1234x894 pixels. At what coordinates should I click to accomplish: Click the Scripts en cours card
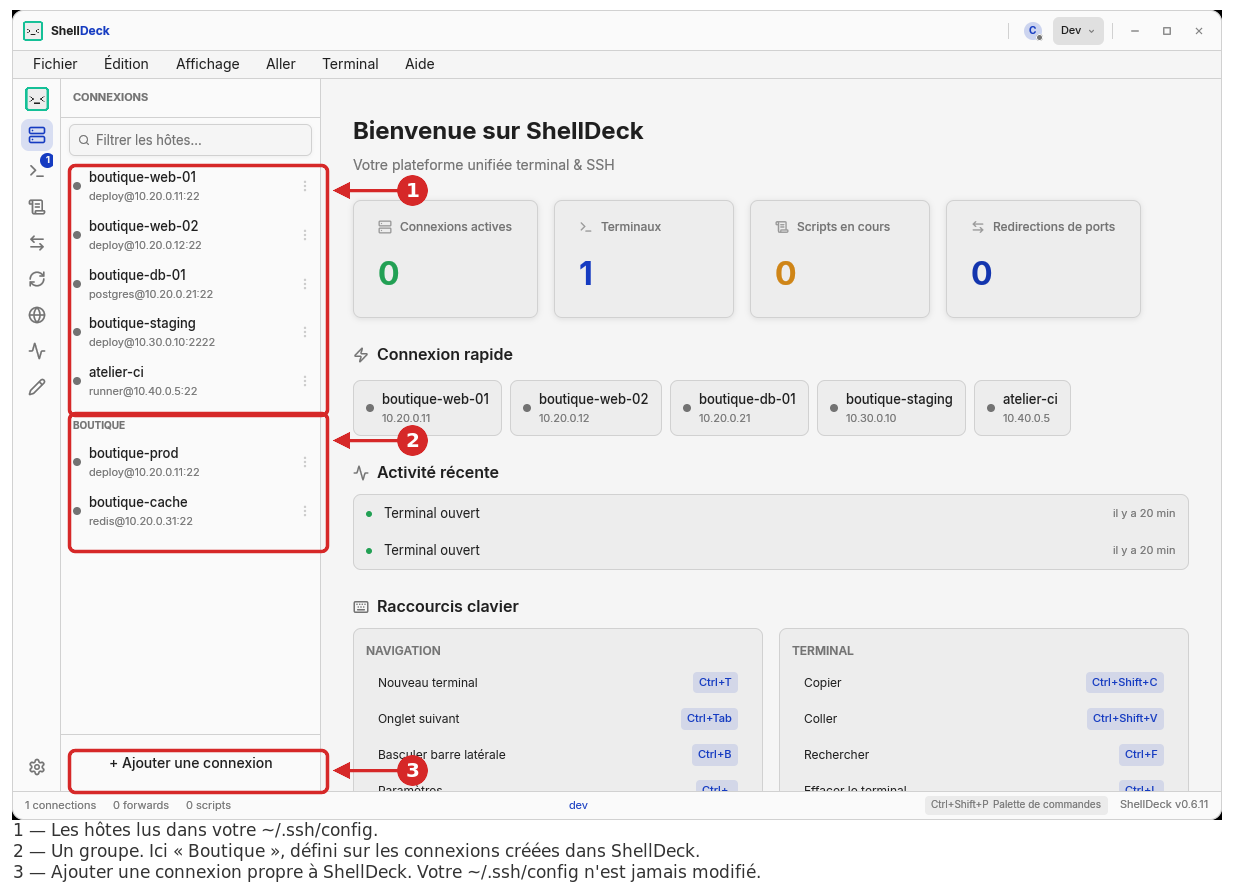(840, 259)
